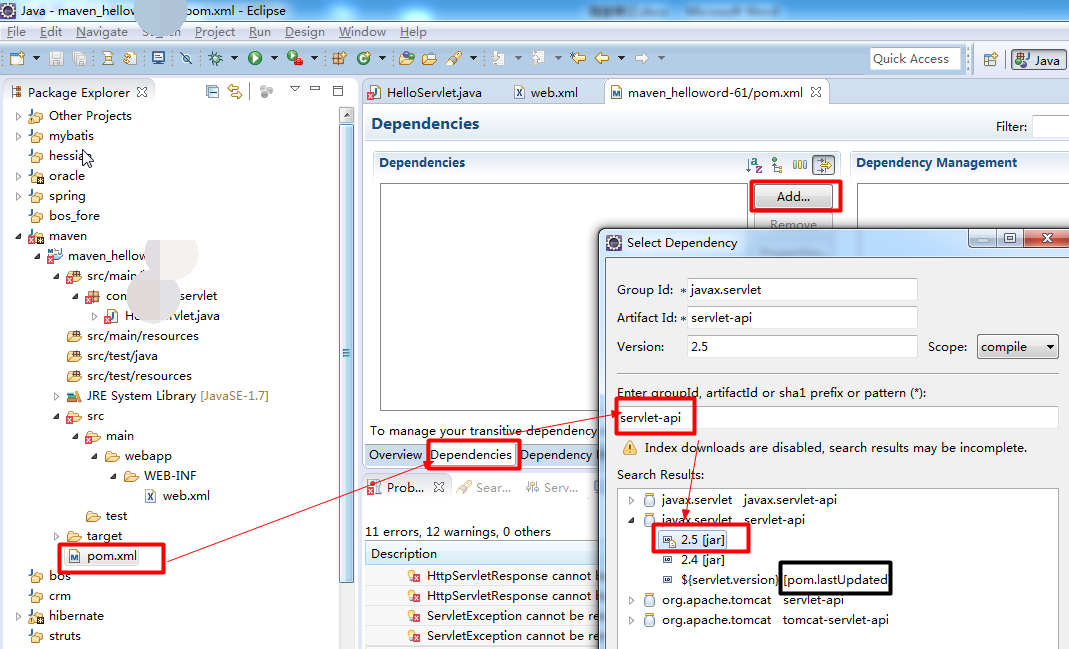Click the Previous Annotation icon
1069x649 pixels.
tap(539, 59)
